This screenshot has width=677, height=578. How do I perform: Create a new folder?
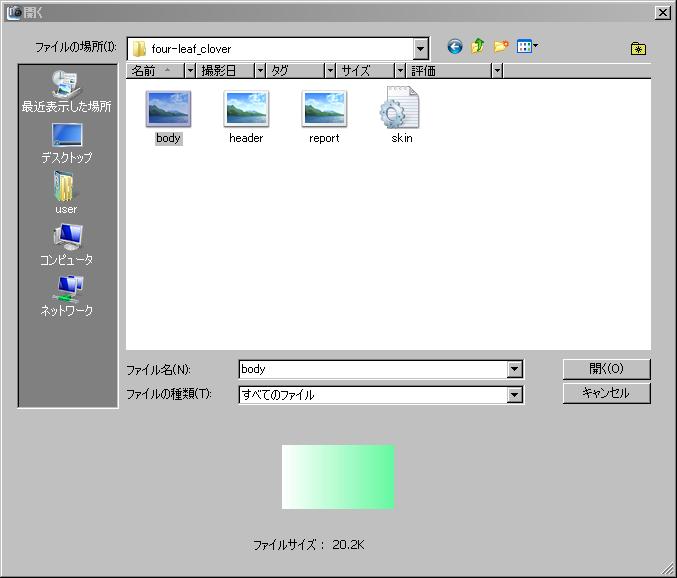pyautogui.click(x=501, y=47)
